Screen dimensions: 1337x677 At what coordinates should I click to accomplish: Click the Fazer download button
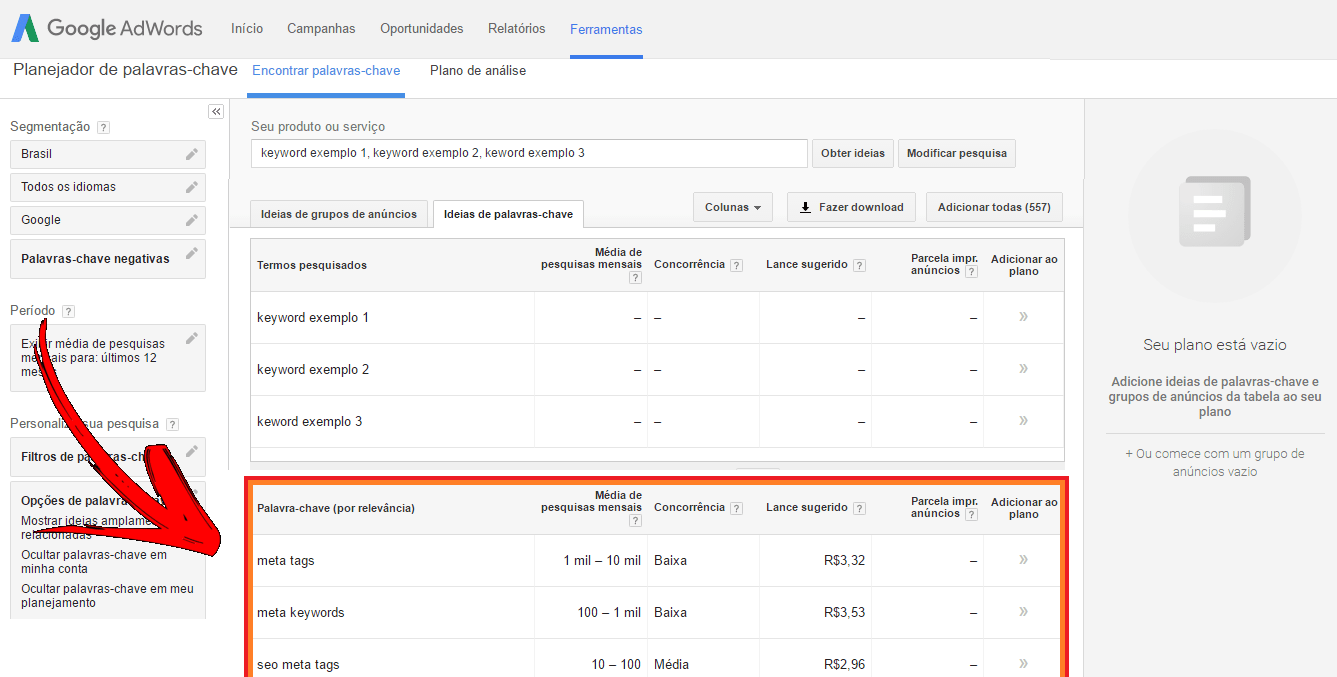(851, 207)
